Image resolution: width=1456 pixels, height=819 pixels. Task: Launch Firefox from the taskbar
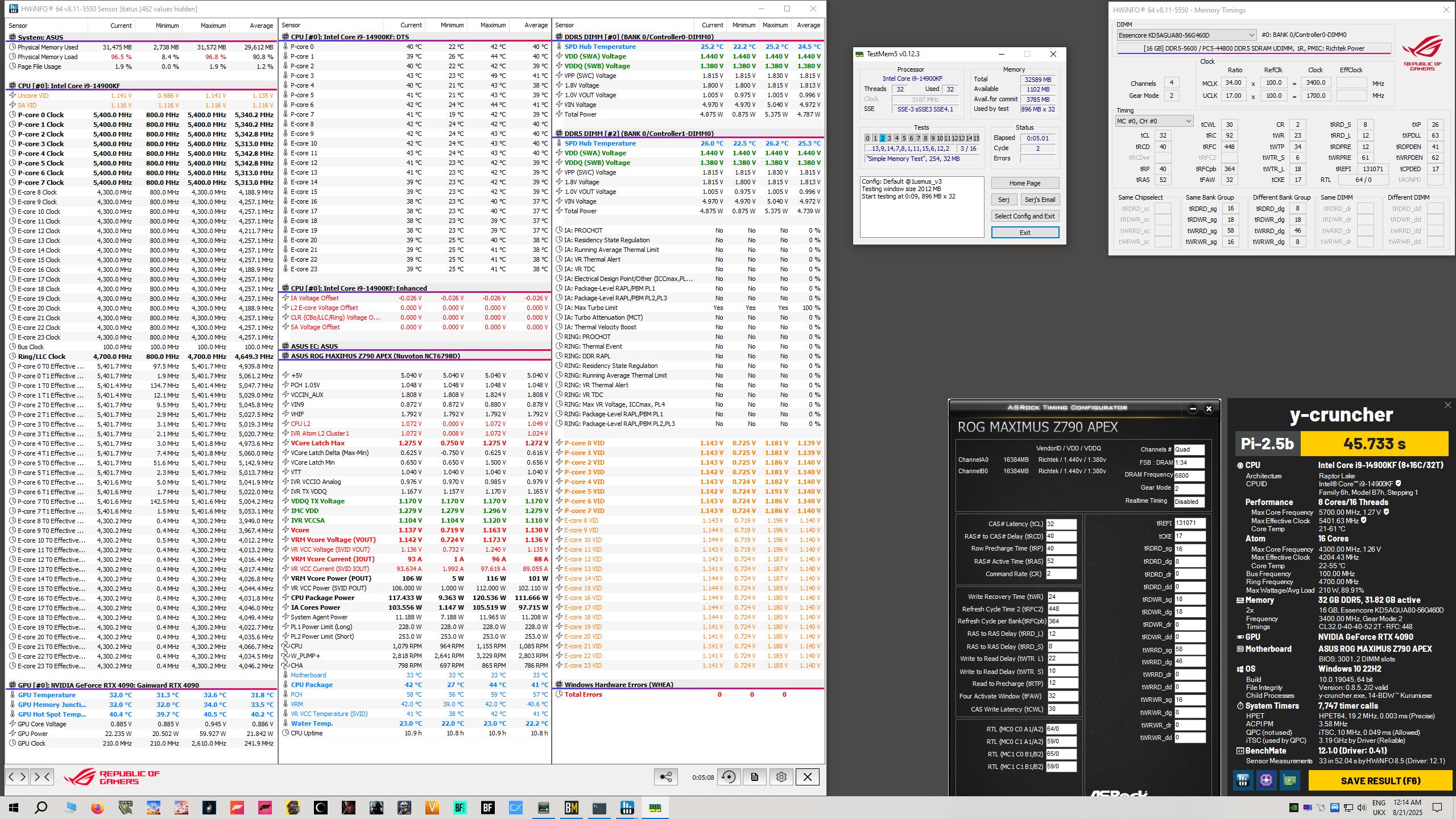(98, 808)
